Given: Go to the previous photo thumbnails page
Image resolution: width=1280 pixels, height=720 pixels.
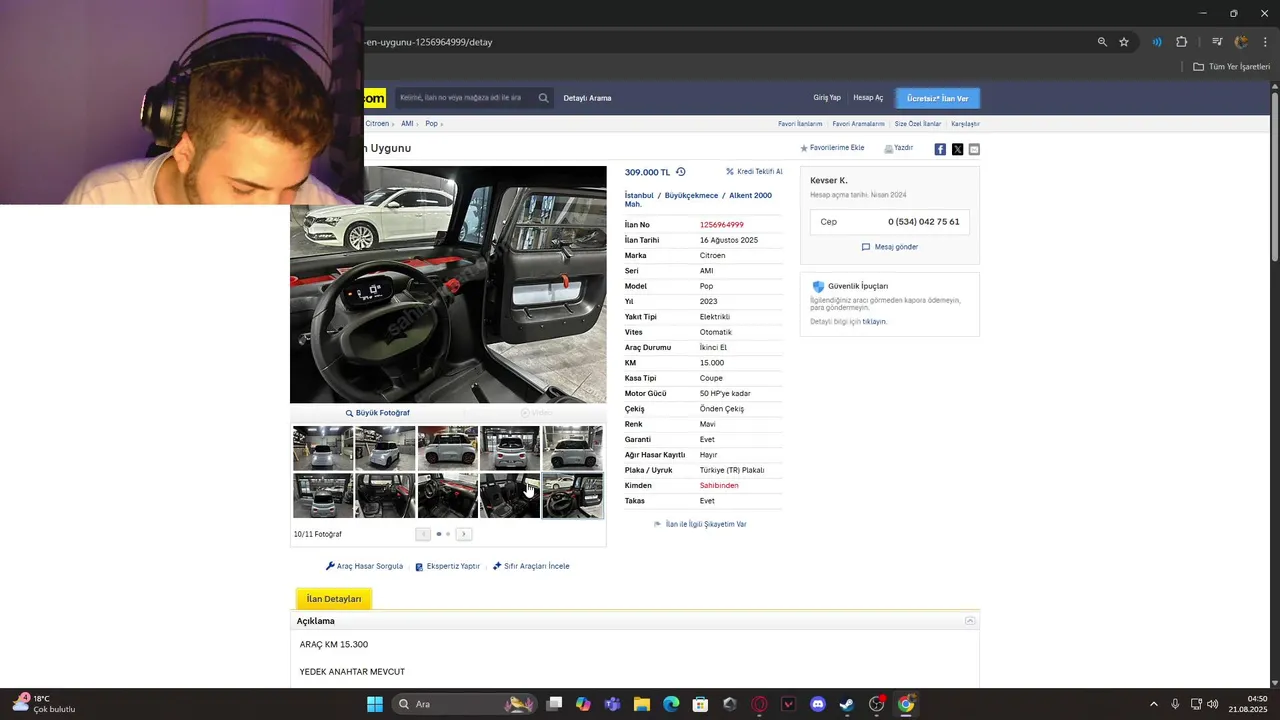Looking at the screenshot, I should (423, 534).
